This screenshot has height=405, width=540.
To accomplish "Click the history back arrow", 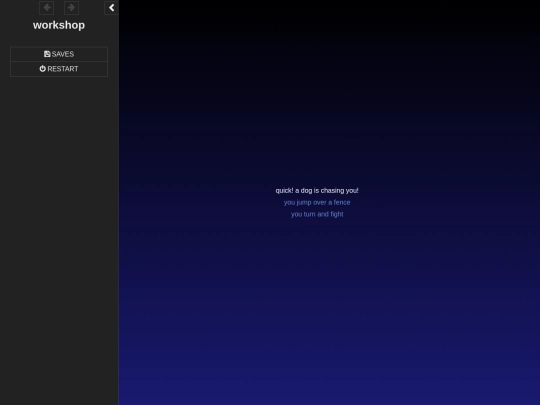I will pyautogui.click(x=46, y=8).
